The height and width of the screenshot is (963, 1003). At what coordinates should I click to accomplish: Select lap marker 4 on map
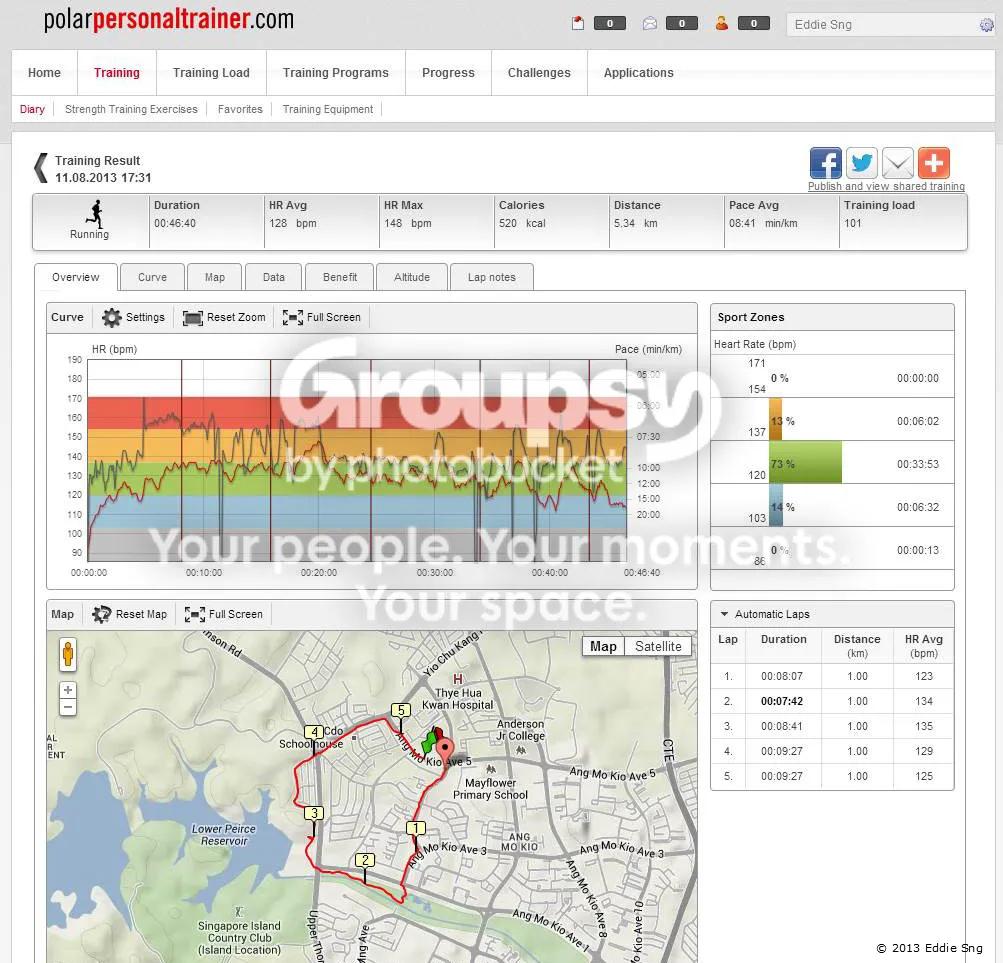tap(313, 732)
